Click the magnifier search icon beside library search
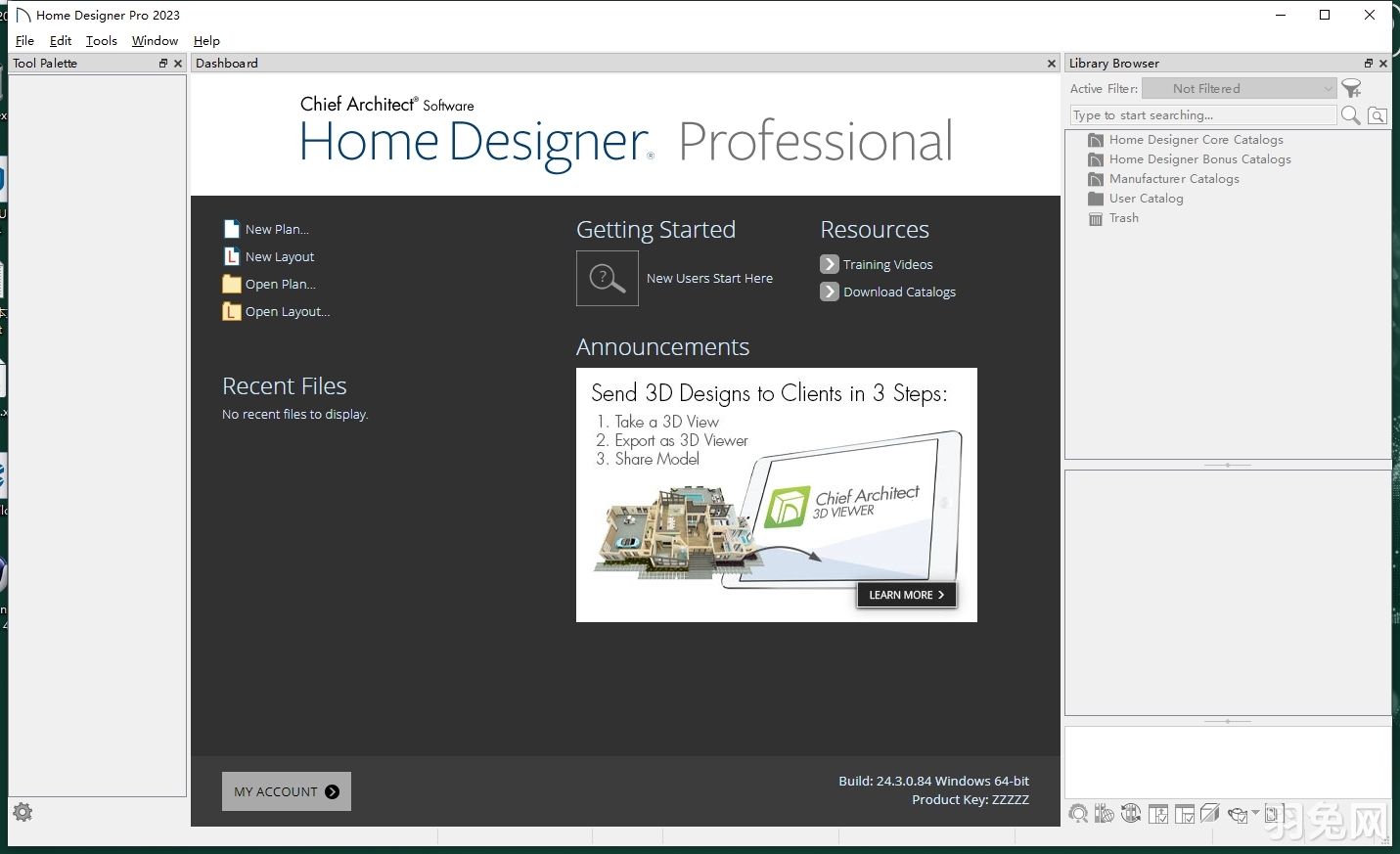 click(1351, 115)
